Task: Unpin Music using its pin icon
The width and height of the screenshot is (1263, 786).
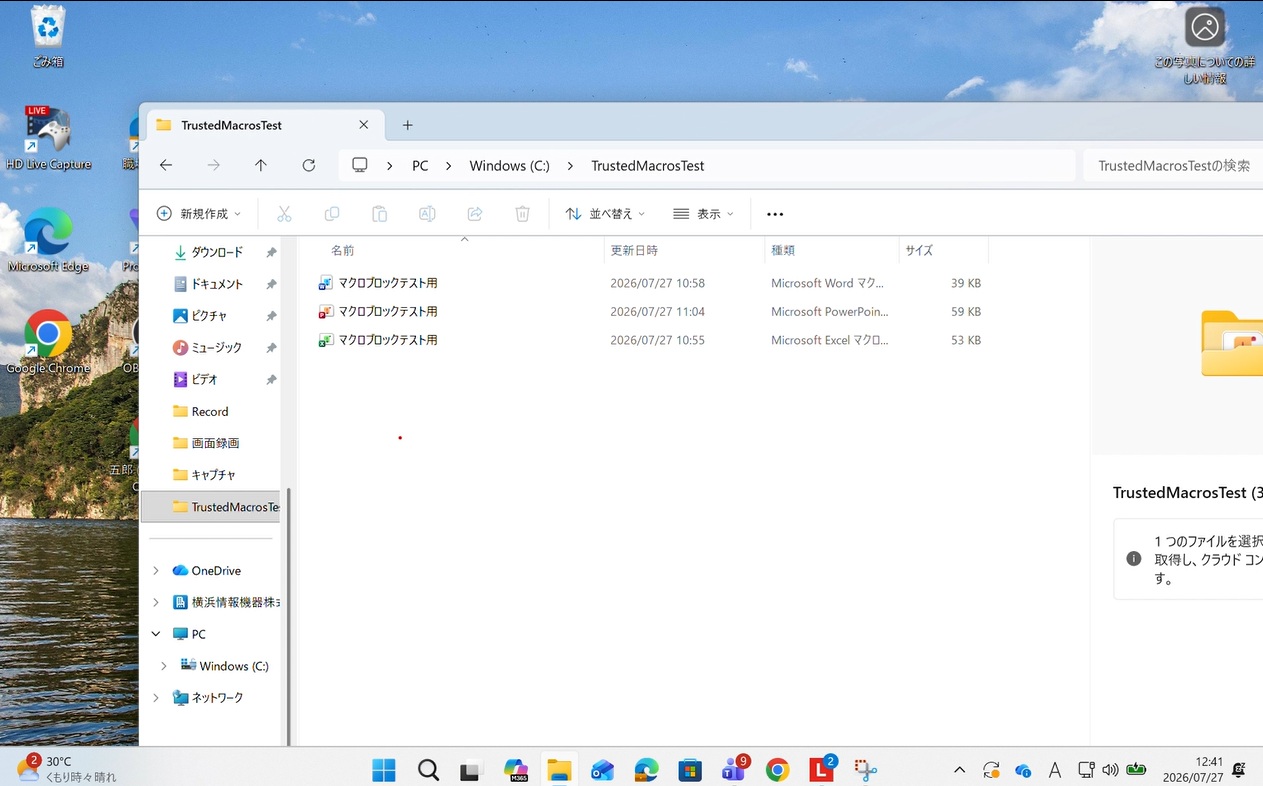Action: pos(271,348)
